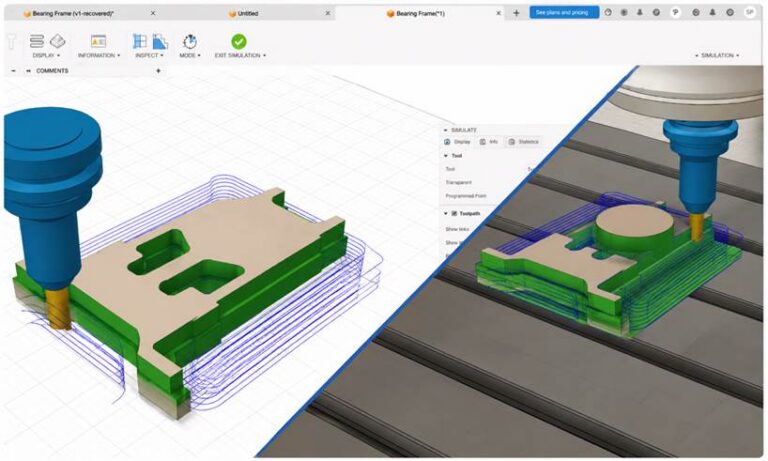Close the Bearing Frame (v1-recovered) tab

pos(153,13)
